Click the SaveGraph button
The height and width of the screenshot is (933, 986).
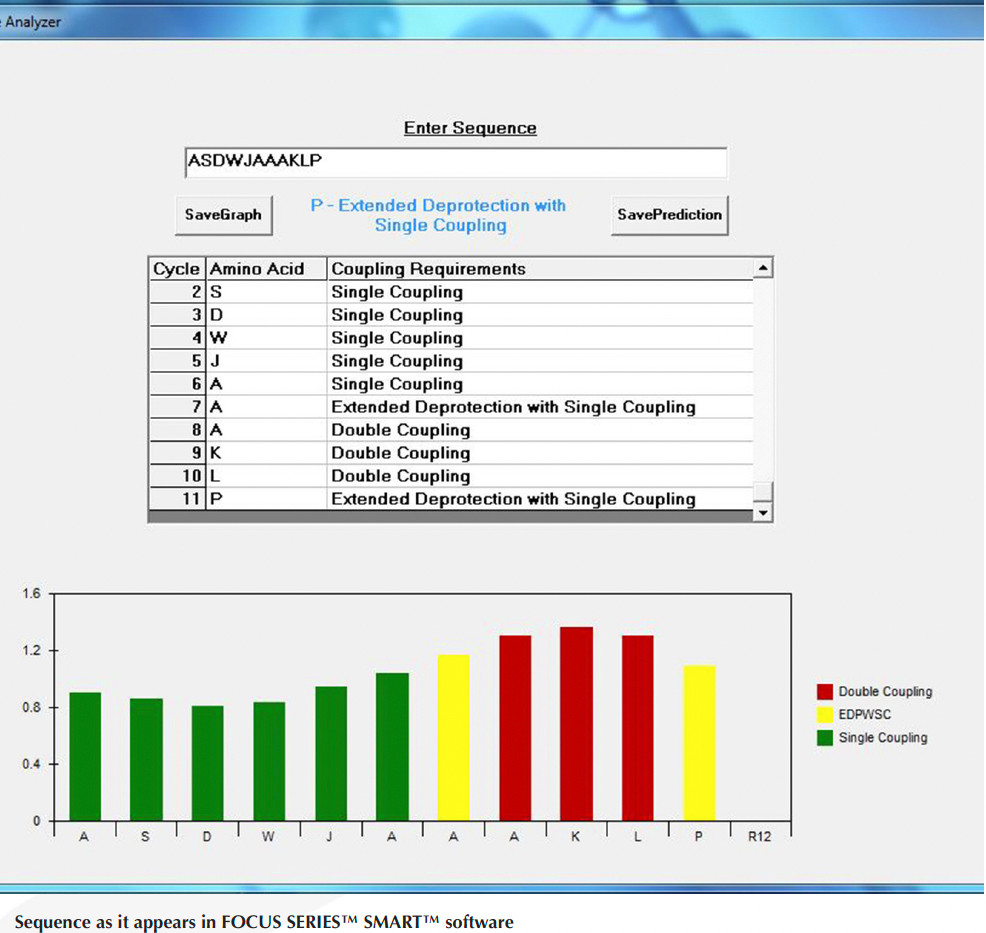click(x=223, y=215)
